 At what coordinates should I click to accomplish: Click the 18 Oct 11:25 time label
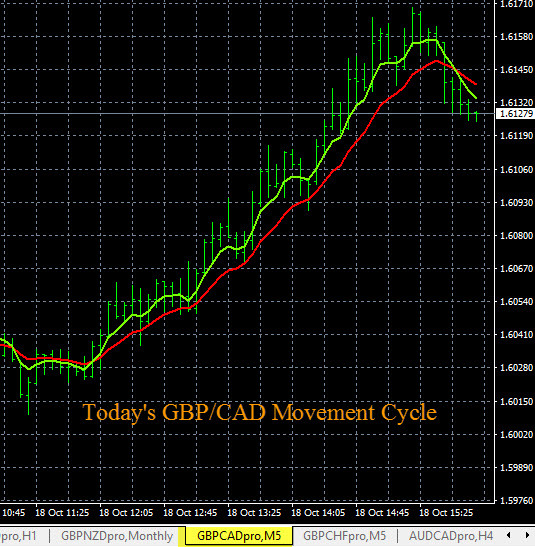62,513
